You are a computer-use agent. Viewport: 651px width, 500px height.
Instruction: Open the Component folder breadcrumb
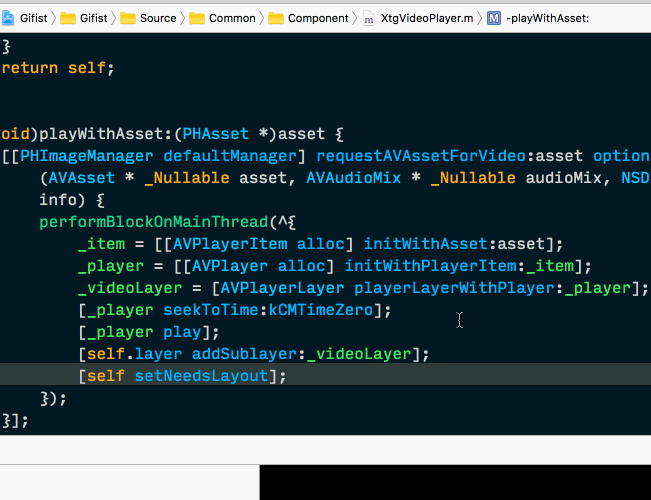[308, 18]
